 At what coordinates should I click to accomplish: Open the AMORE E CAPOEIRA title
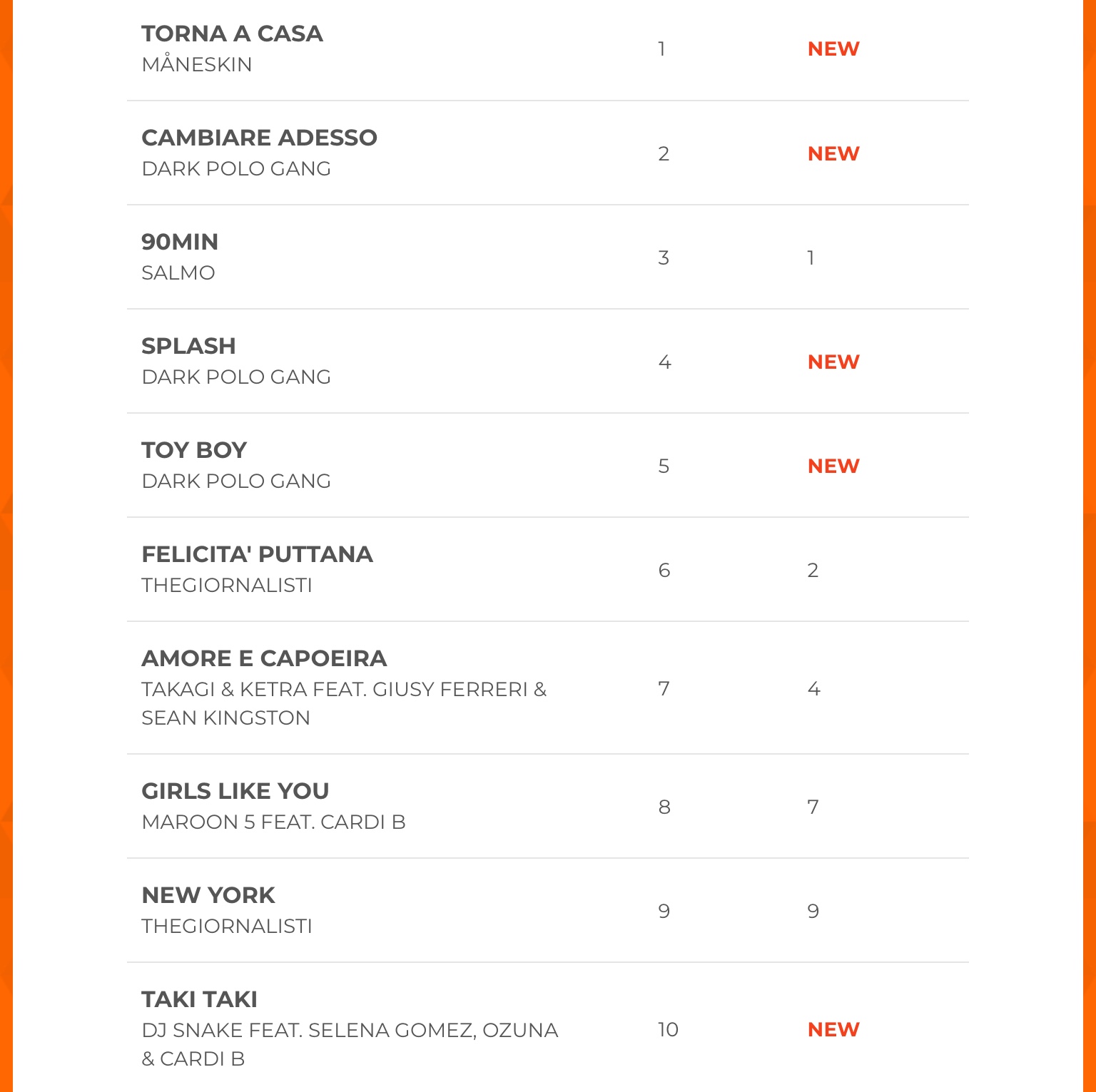pyautogui.click(x=264, y=658)
